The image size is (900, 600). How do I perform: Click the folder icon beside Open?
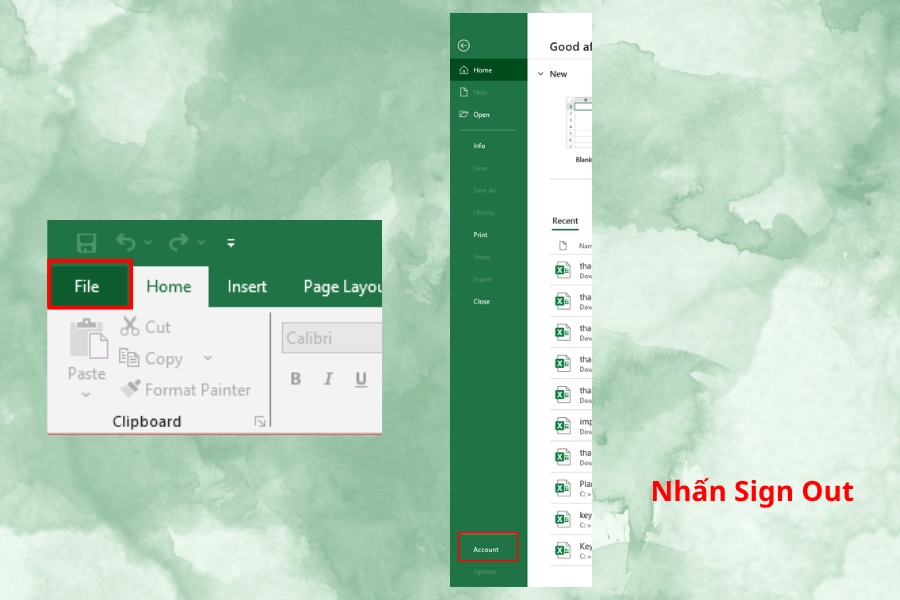464,114
